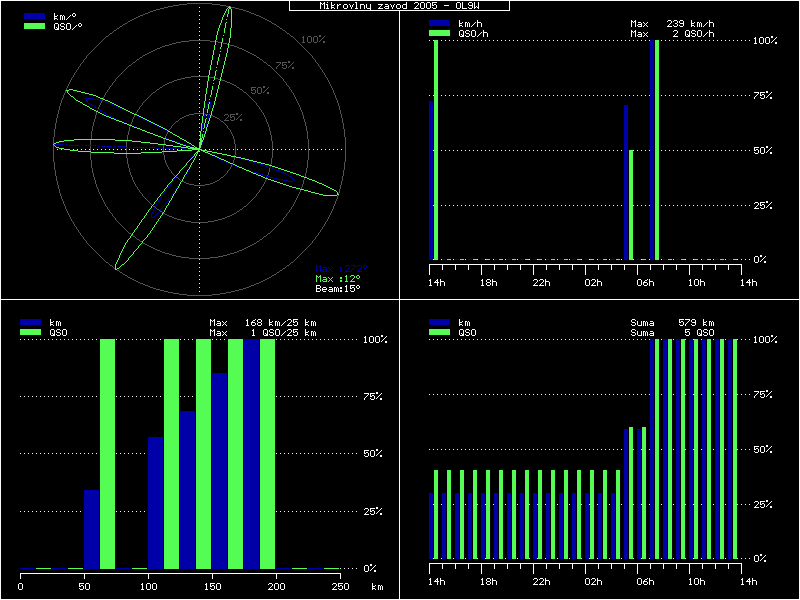
Task: Select the blue 'Max :272°' text
Action: click(341, 269)
